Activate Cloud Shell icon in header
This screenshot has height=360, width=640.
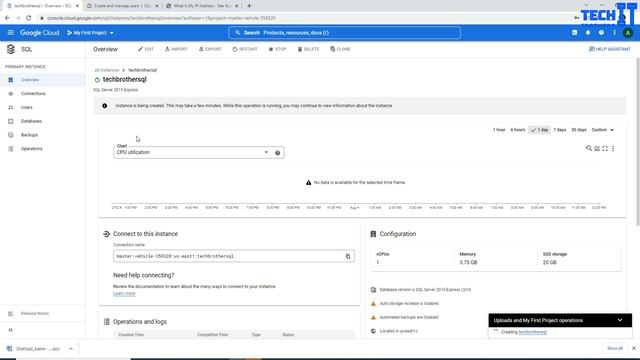pyautogui.click(x=574, y=33)
